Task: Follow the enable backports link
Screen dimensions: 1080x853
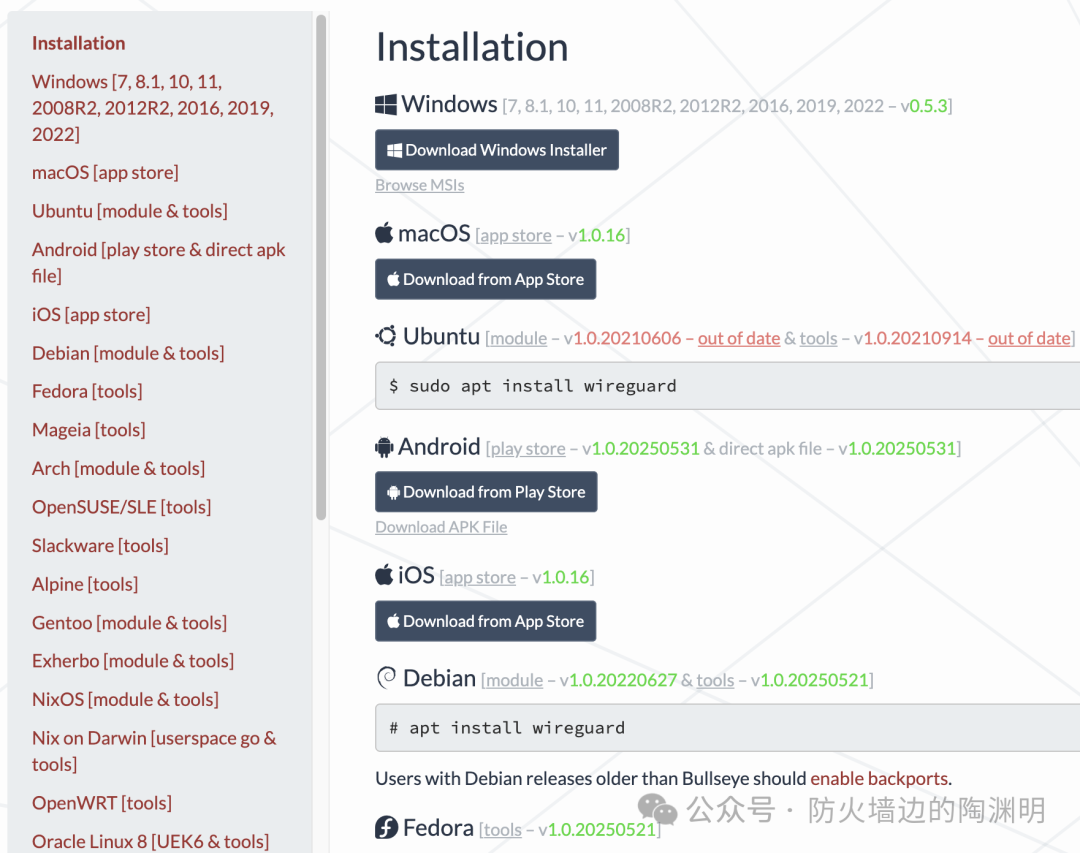Action: pyautogui.click(x=879, y=778)
